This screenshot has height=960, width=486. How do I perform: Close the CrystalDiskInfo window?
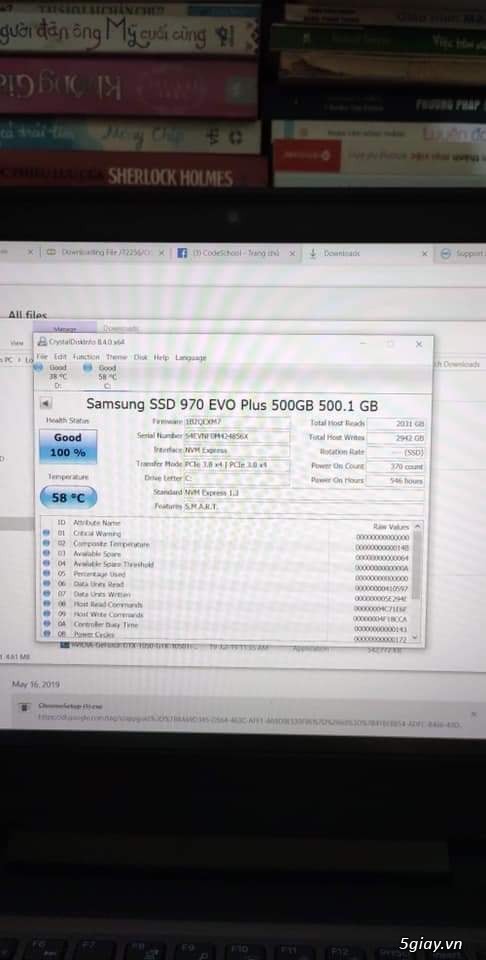[419, 344]
